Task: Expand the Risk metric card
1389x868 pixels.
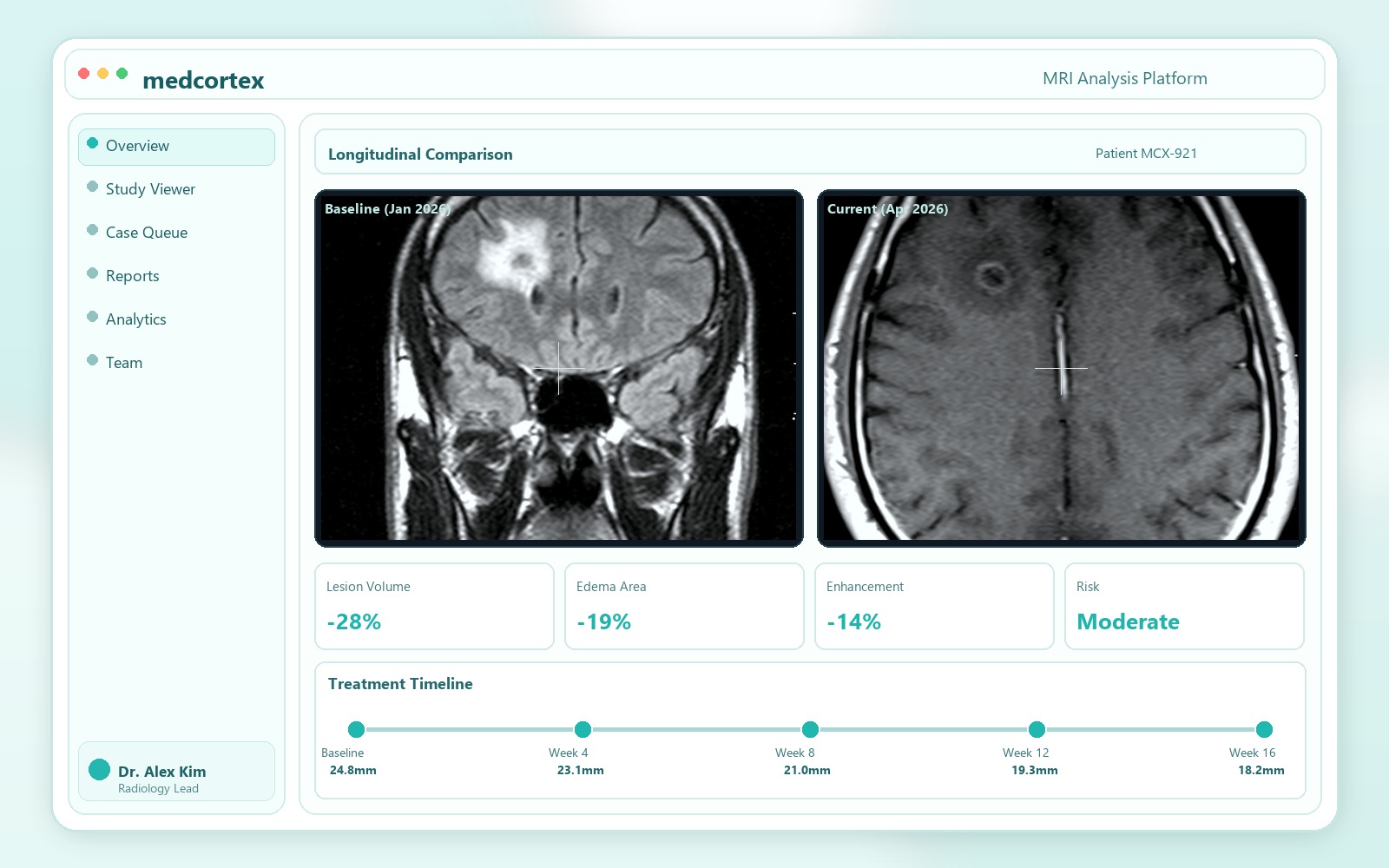Action: [x=1184, y=606]
